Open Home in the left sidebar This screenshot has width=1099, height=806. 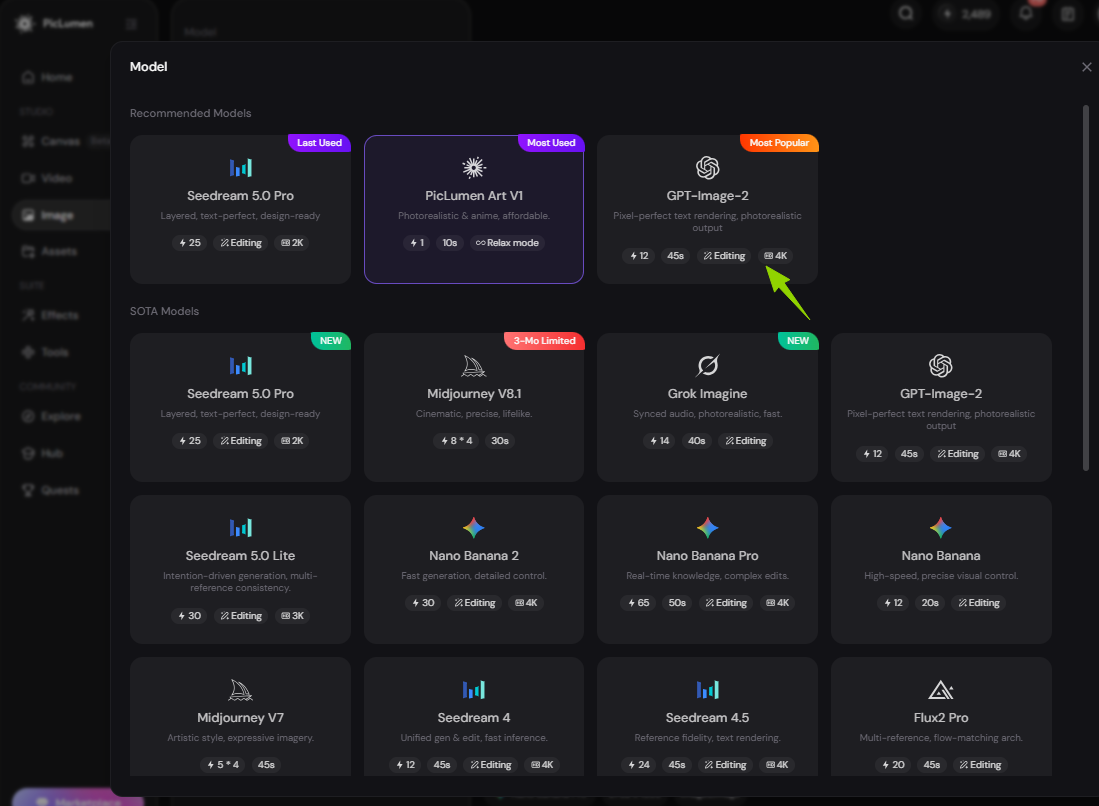(47, 77)
